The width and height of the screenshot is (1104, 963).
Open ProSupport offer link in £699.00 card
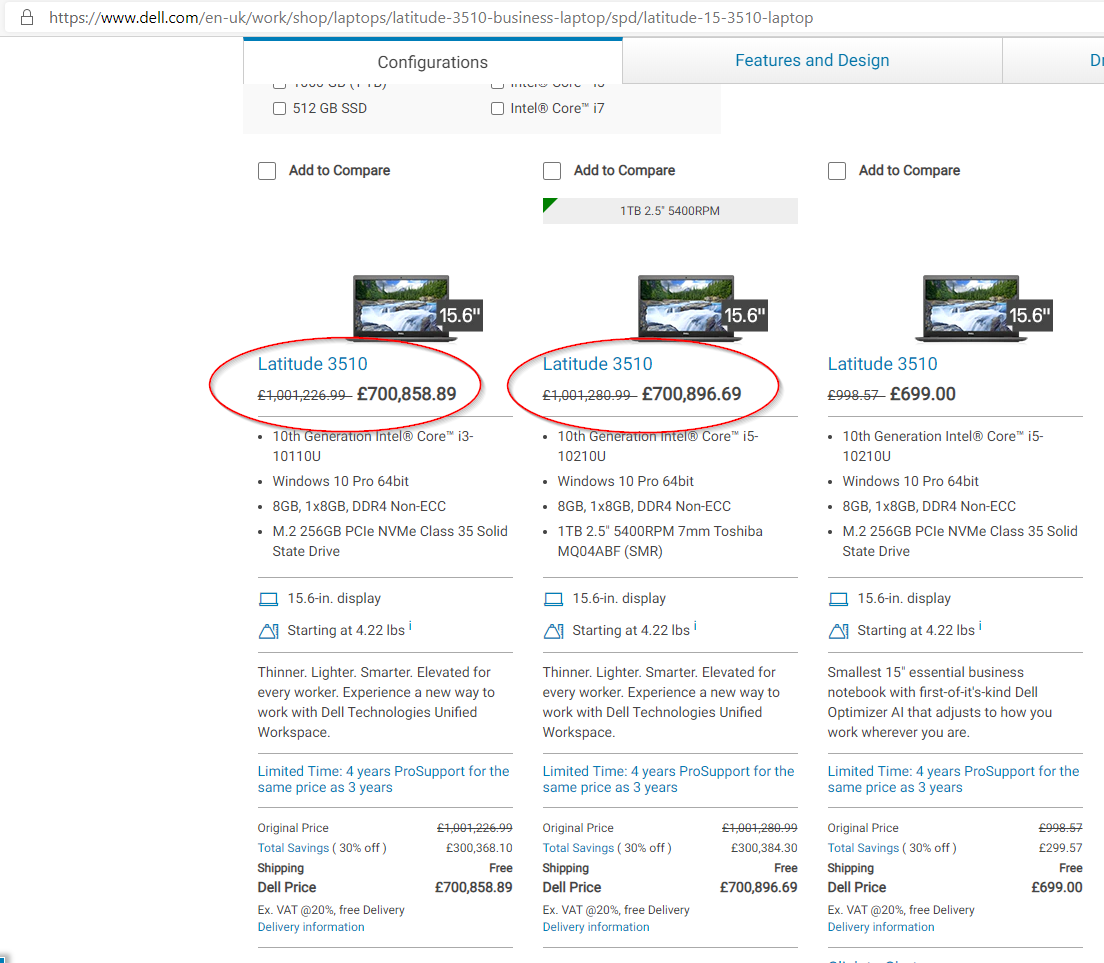[953, 779]
